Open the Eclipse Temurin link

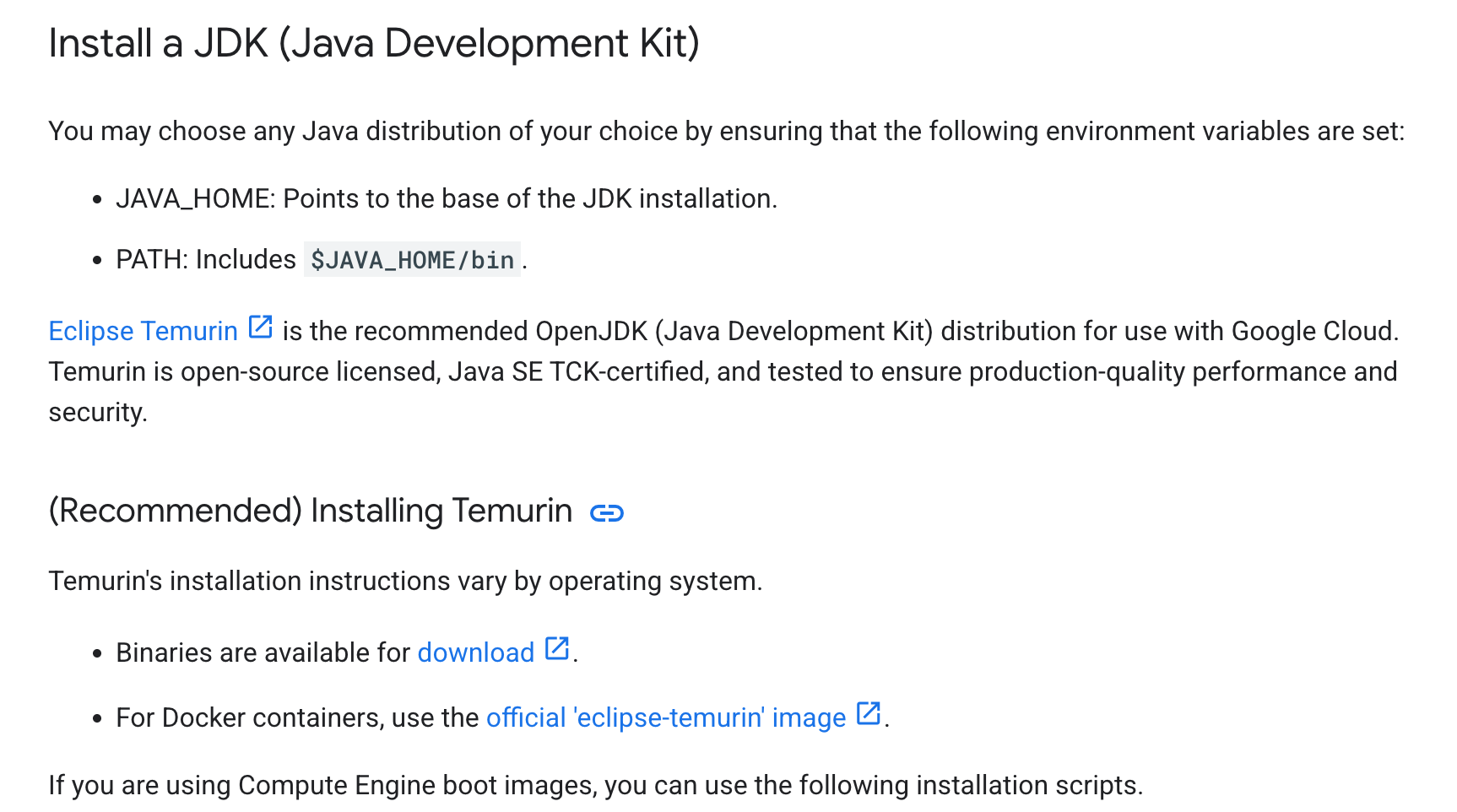(x=142, y=330)
